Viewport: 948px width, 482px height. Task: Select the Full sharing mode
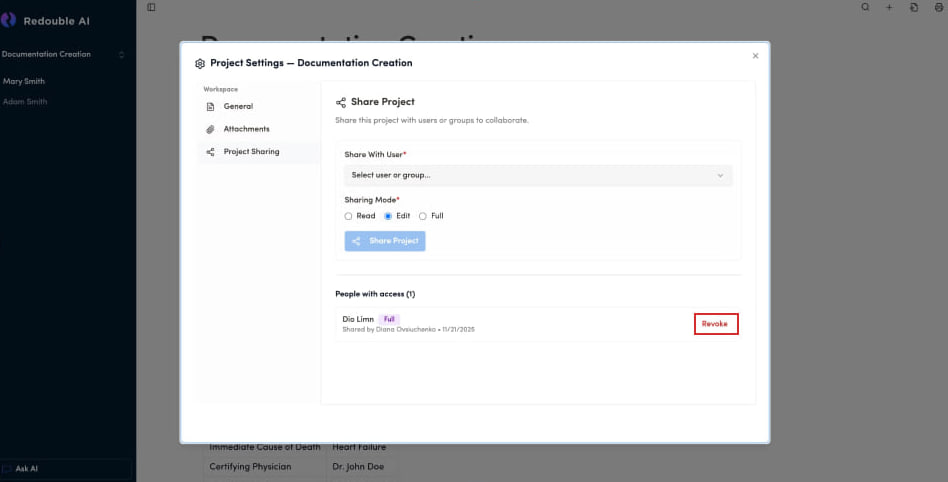click(423, 216)
